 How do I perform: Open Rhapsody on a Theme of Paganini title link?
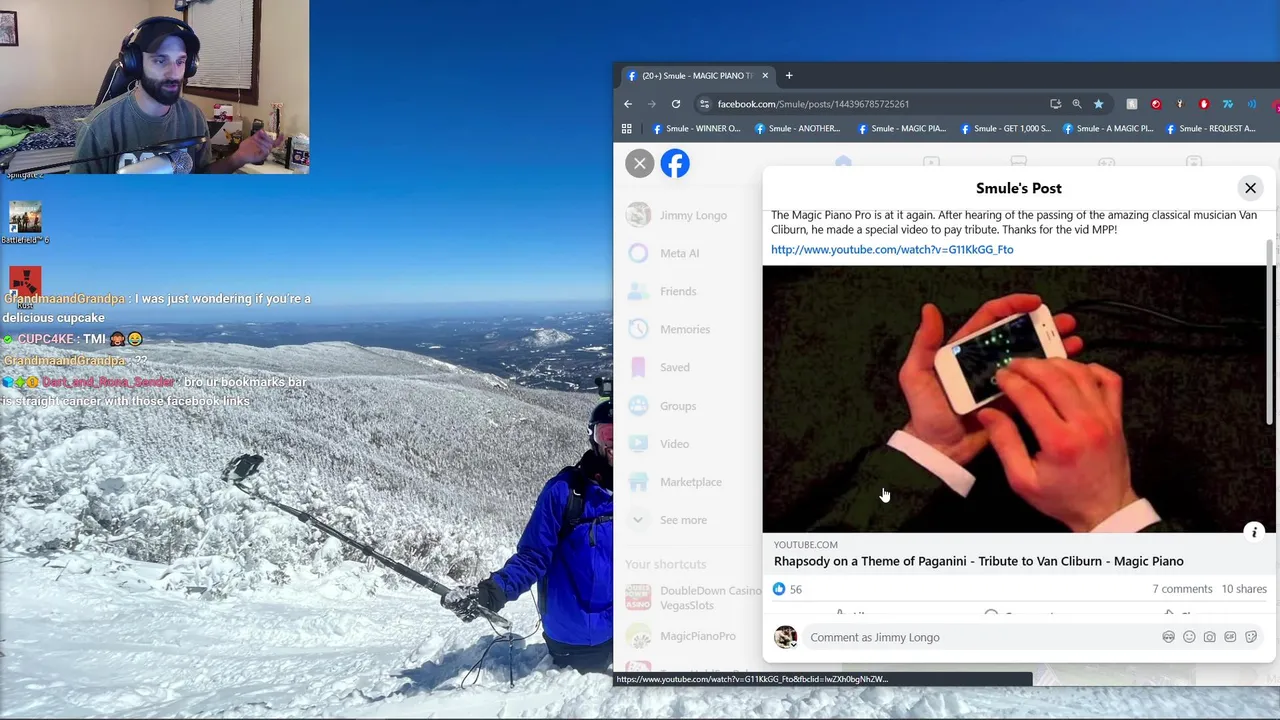pos(978,561)
